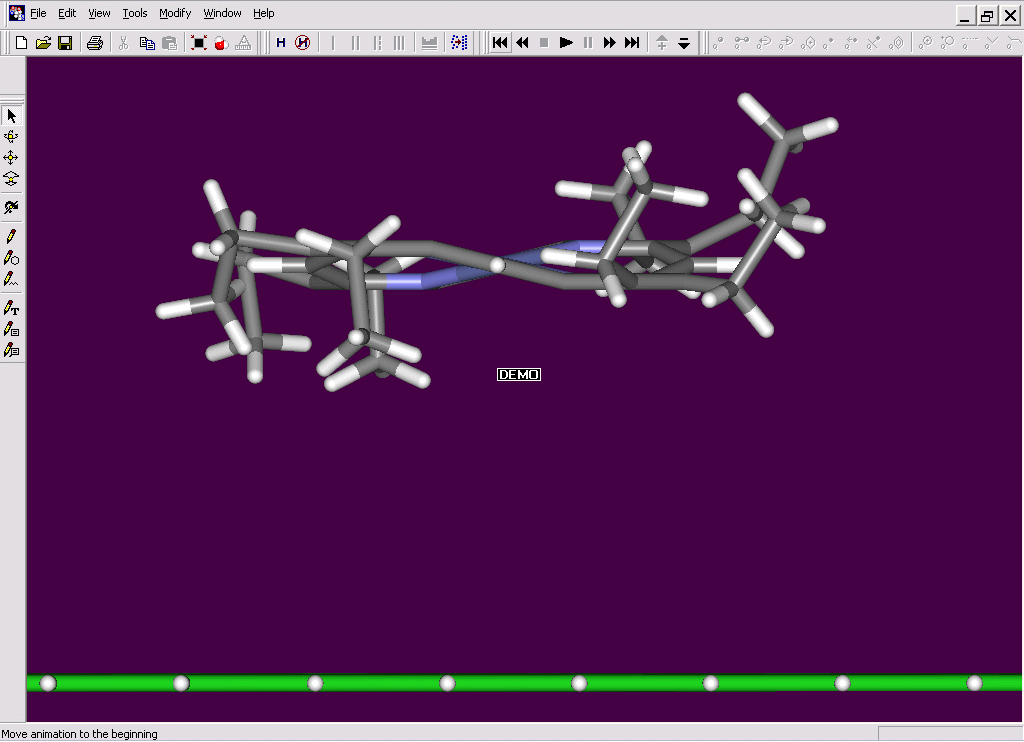1024x742 pixels.
Task: Open a file with the folder icon
Action: click(43, 43)
